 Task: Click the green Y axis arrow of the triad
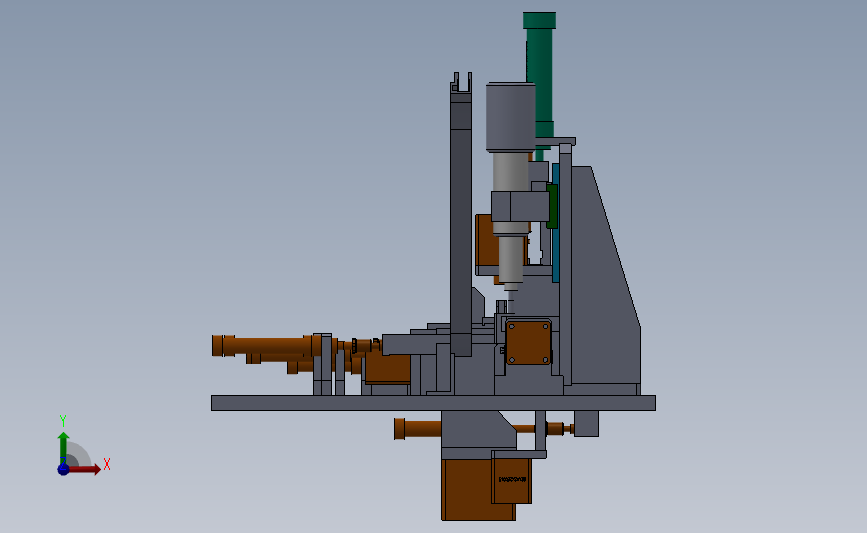tap(64, 447)
